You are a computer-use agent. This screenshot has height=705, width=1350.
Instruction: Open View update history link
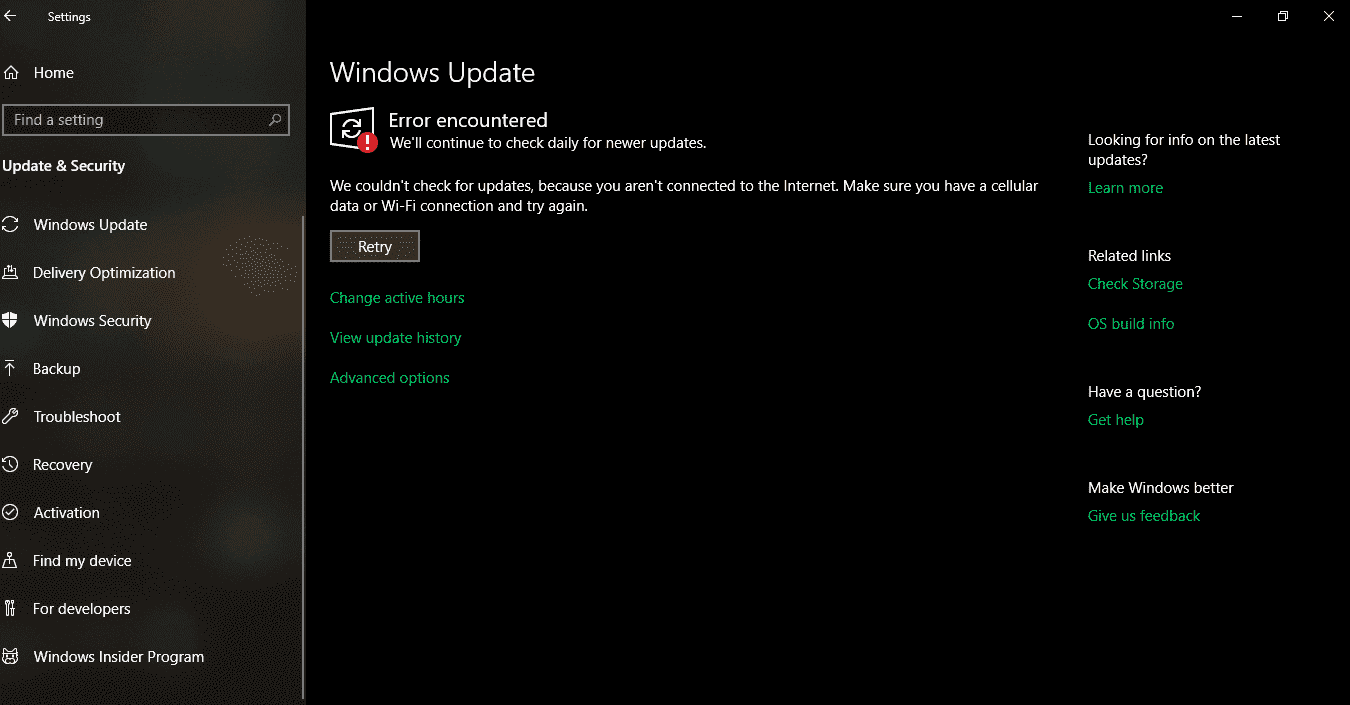point(396,338)
